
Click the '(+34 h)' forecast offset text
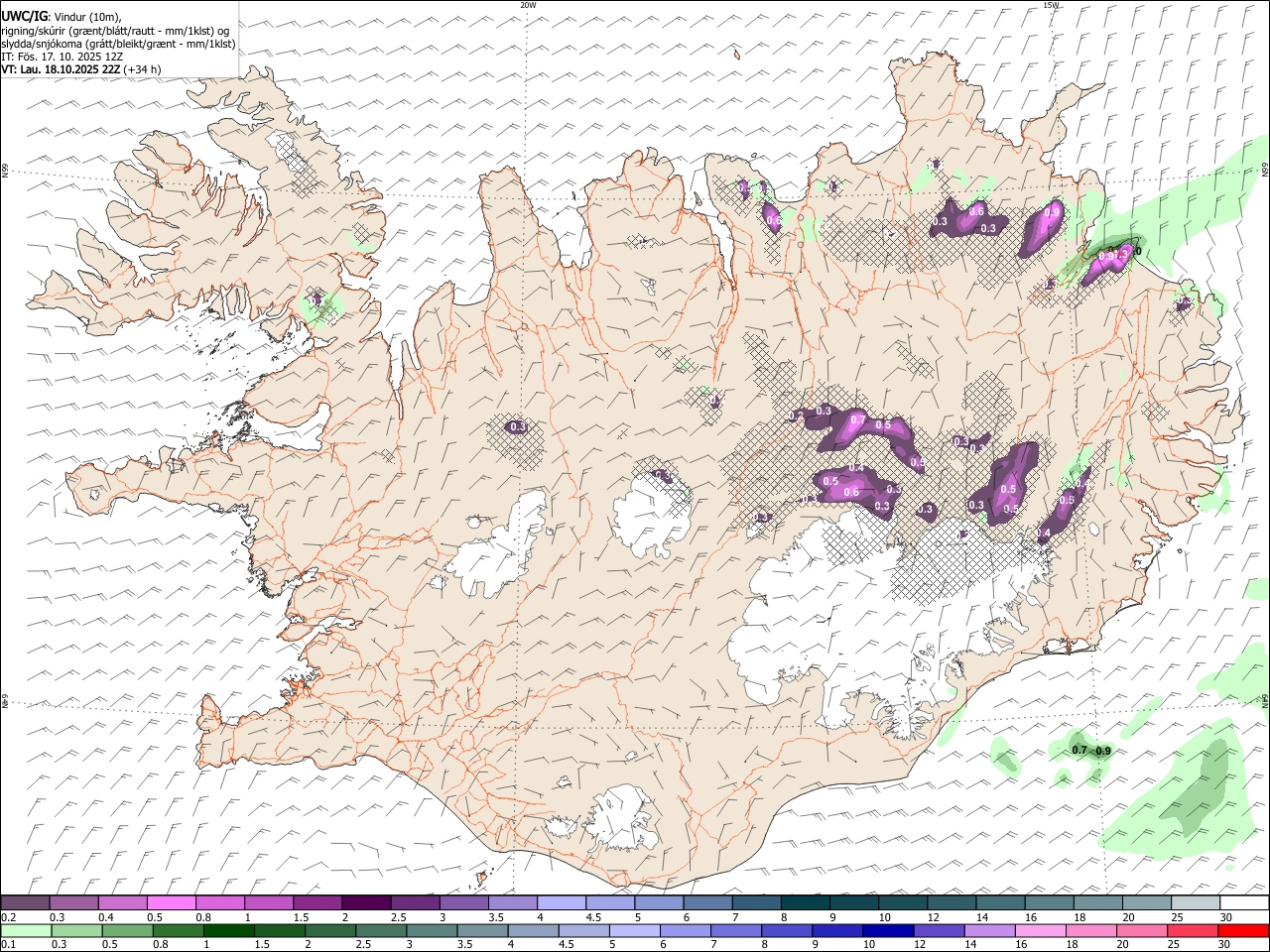coord(142,69)
